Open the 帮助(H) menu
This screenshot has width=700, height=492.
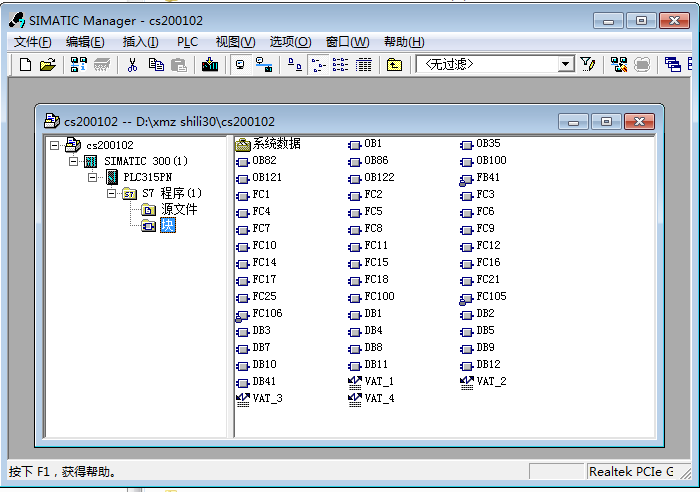click(x=404, y=42)
